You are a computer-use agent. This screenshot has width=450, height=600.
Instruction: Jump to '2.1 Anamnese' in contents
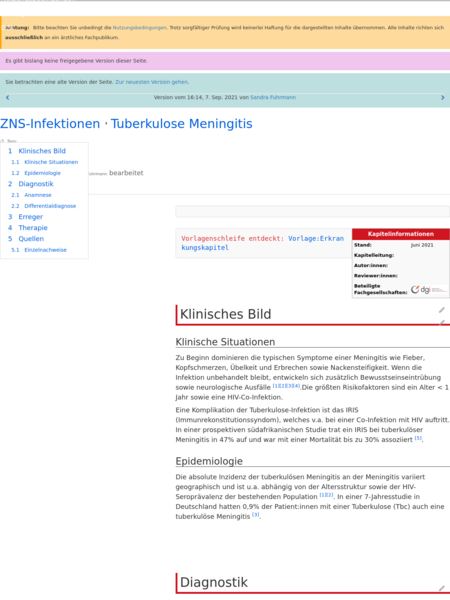click(31, 195)
